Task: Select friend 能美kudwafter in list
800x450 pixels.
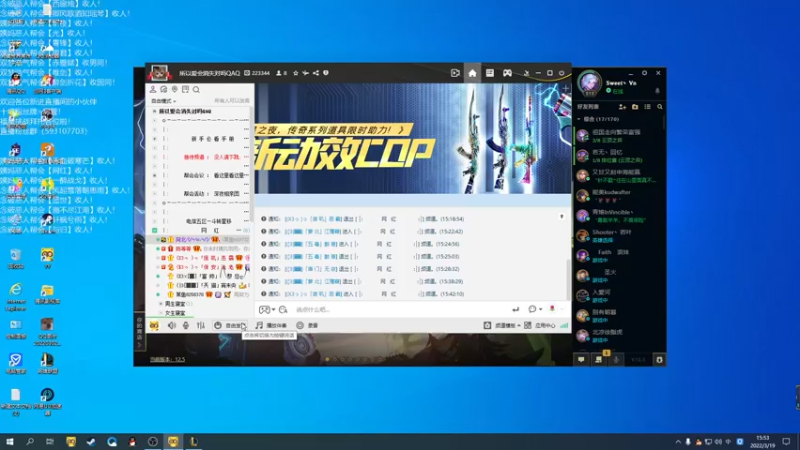Action: (x=618, y=196)
